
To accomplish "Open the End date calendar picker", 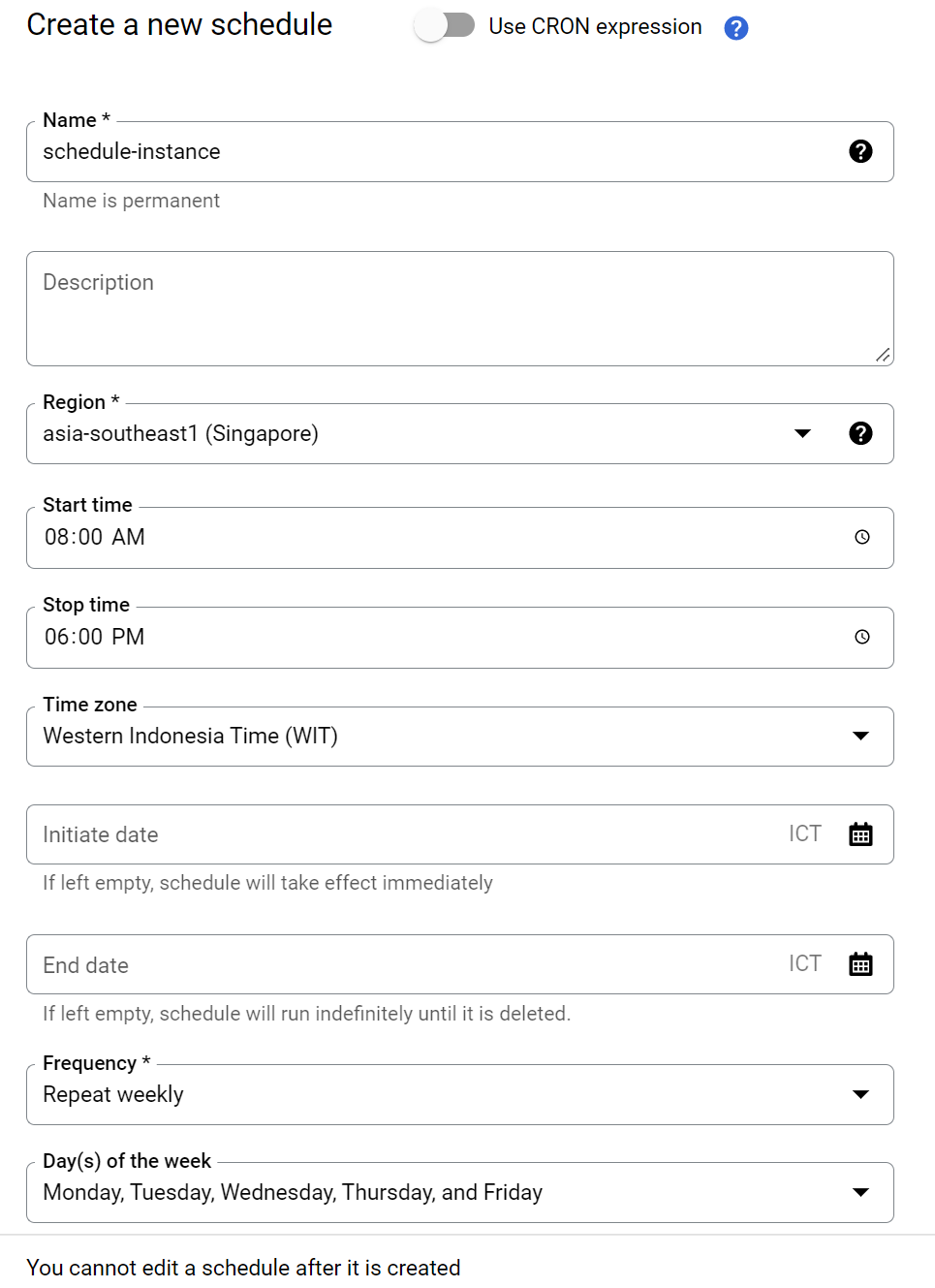I will [860, 964].
